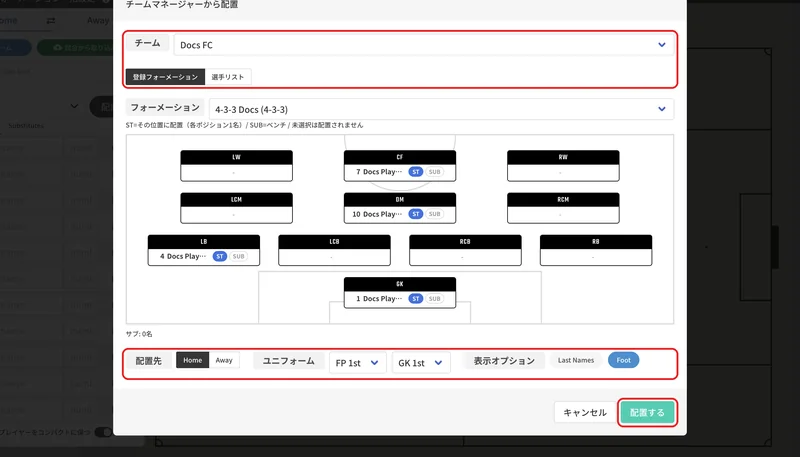Expand the team selector chevron arrow
Image resolution: width=800 pixels, height=457 pixels.
(662, 45)
